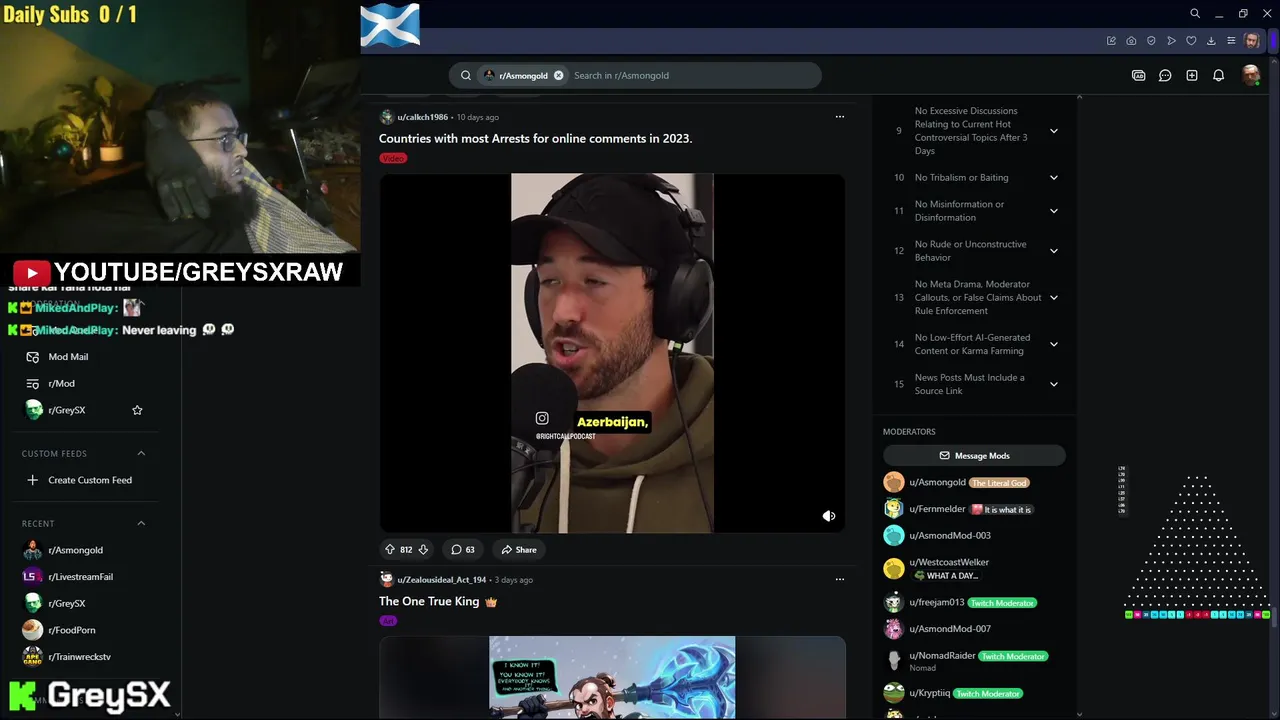
Task: Open The One True King artwork image
Action: coord(612,677)
